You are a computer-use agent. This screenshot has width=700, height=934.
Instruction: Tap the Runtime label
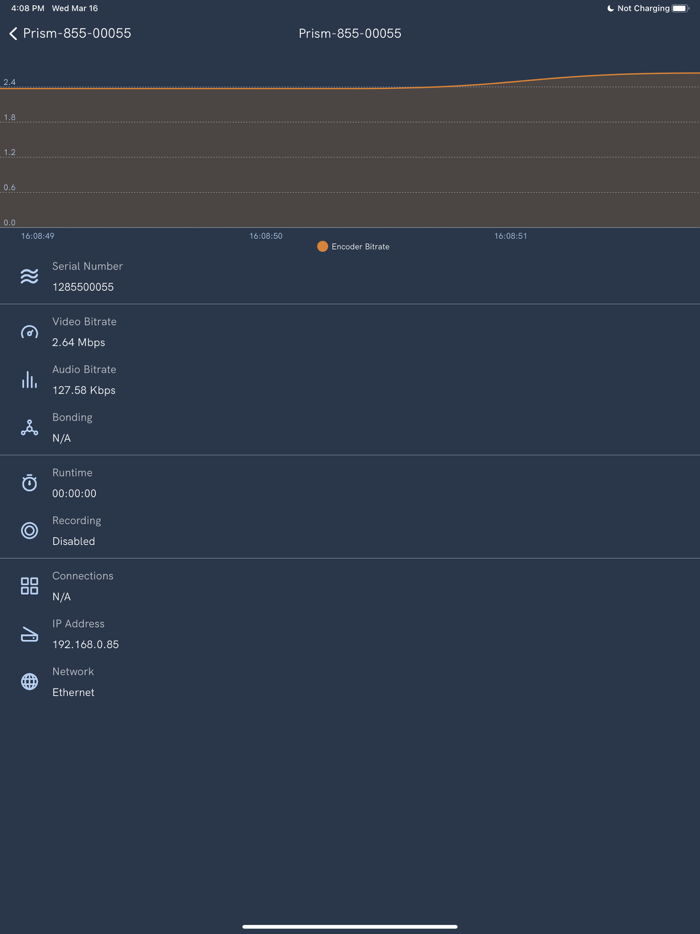72,472
